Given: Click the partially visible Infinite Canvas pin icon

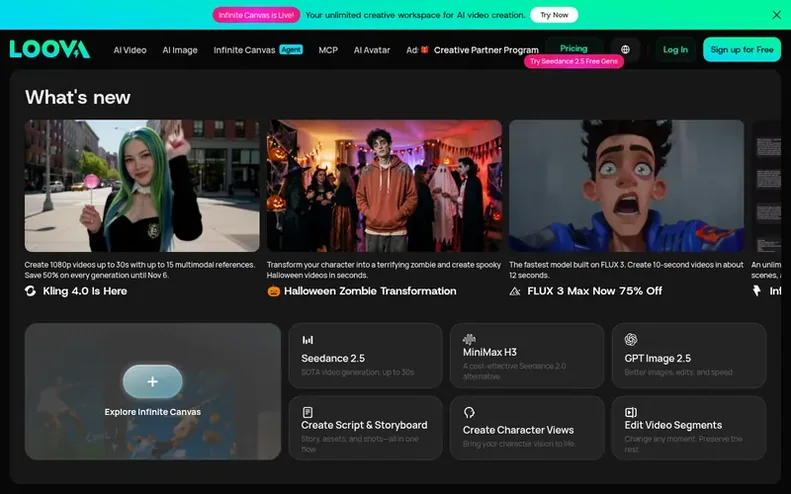Looking at the screenshot, I should (x=756, y=291).
